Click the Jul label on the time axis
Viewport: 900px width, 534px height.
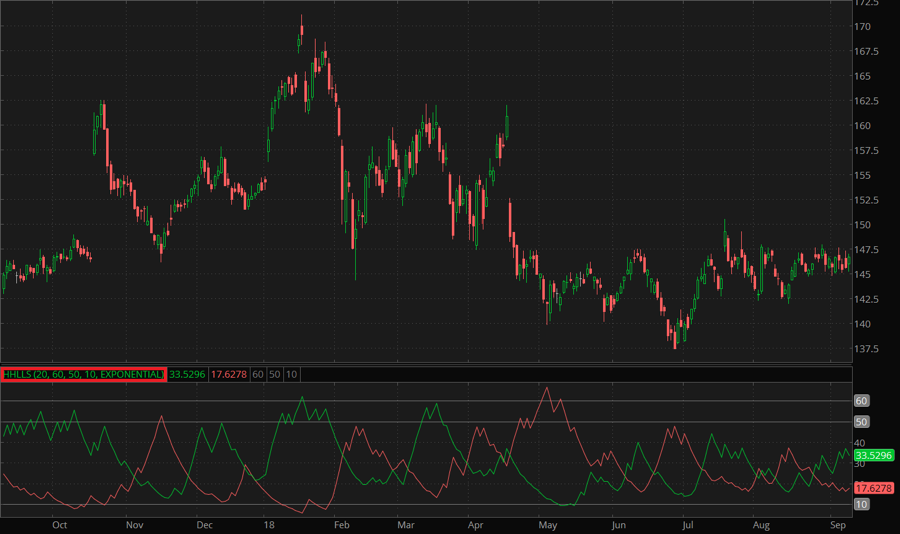(687, 524)
